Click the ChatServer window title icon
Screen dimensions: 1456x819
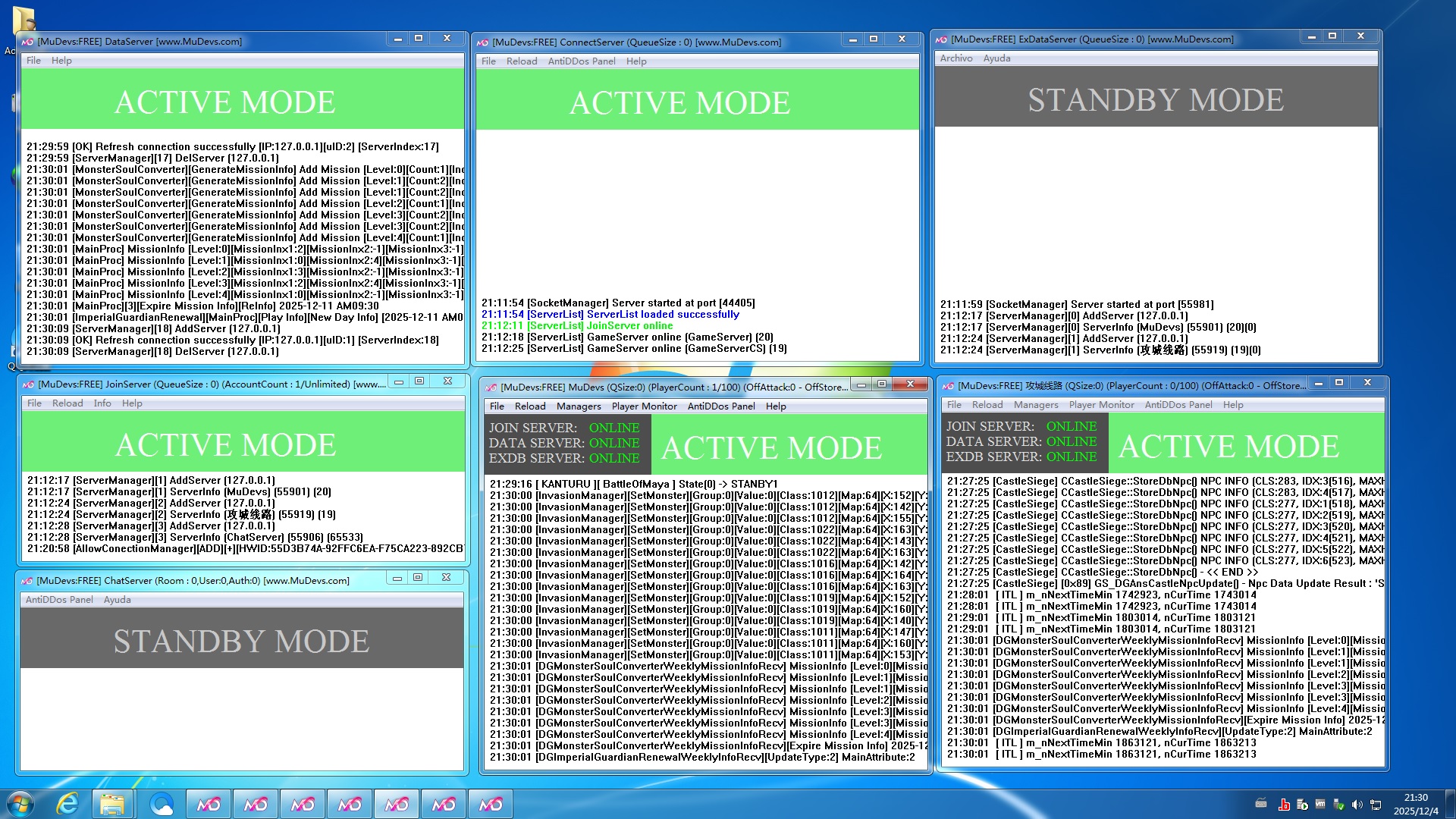[27, 581]
